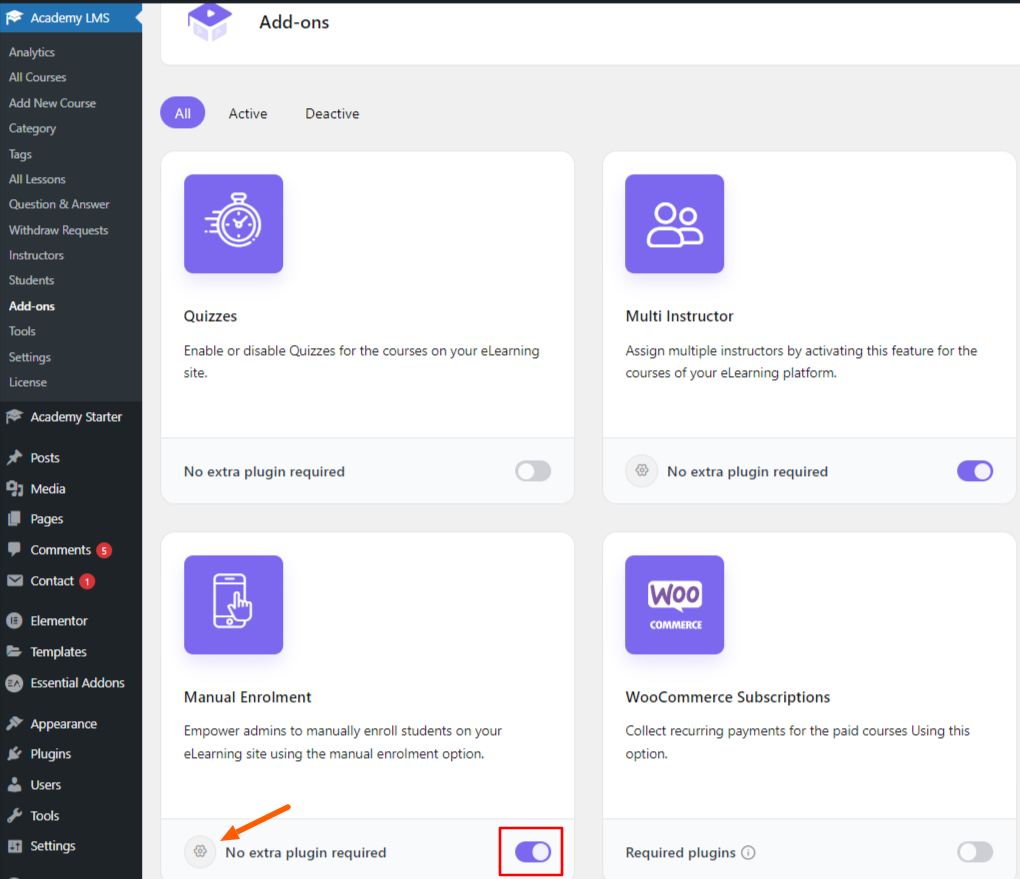Image resolution: width=1020 pixels, height=879 pixels.
Task: Click the Contact badge showing 1
Action: (x=87, y=581)
